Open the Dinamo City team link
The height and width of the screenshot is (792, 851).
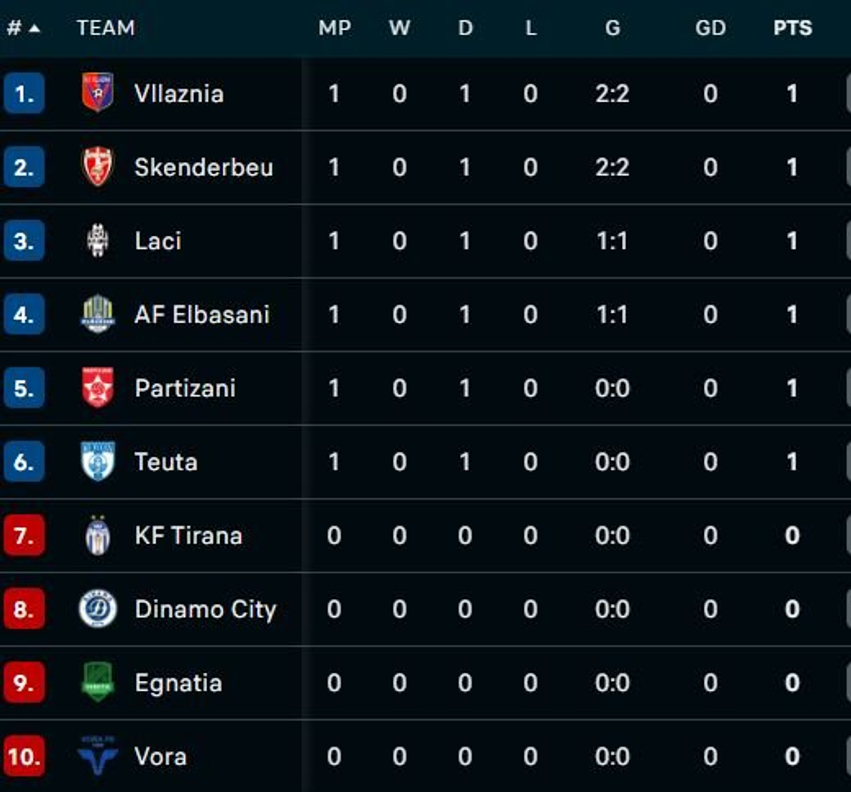tap(206, 610)
